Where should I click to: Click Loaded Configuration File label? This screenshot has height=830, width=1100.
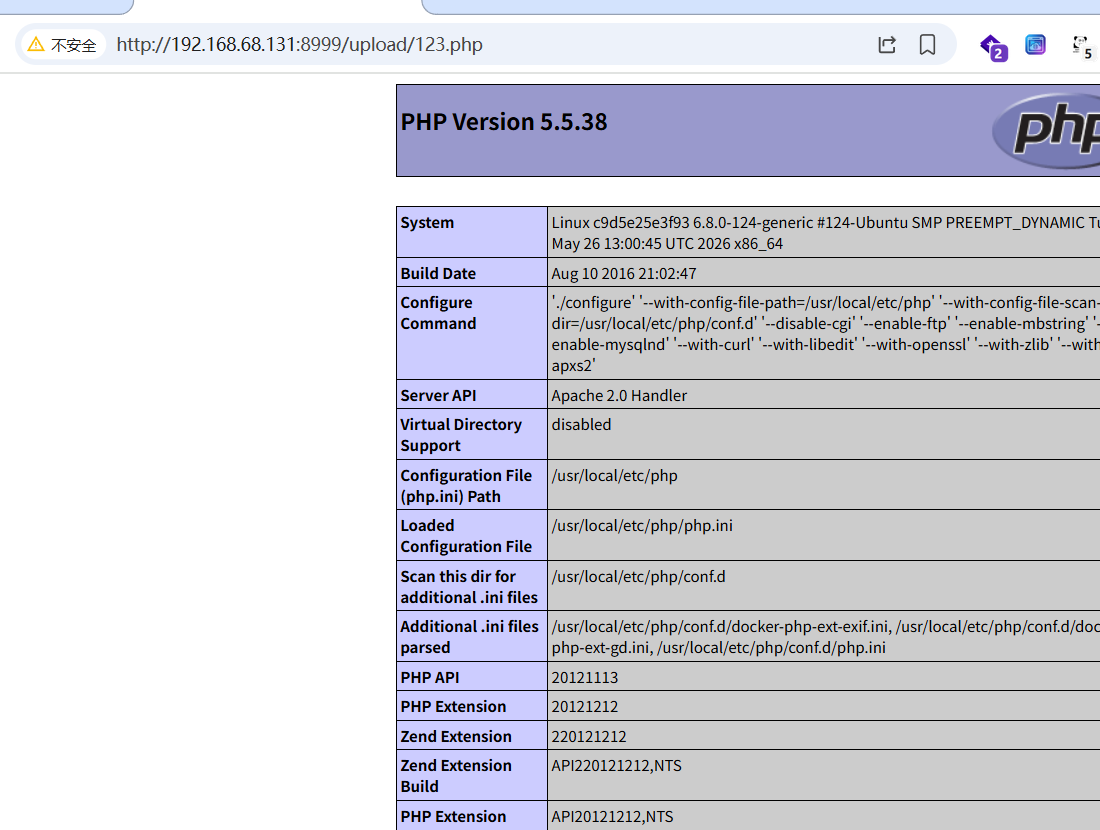point(467,536)
